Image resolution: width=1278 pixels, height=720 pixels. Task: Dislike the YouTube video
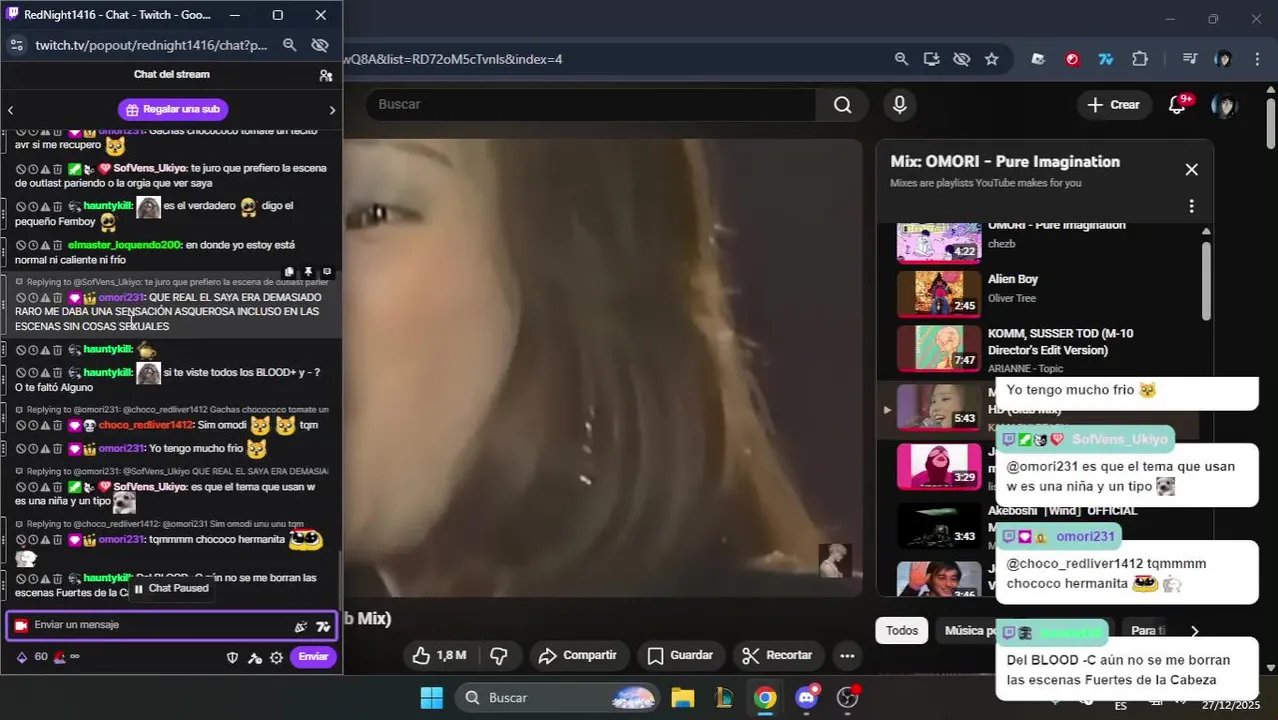tap(499, 656)
